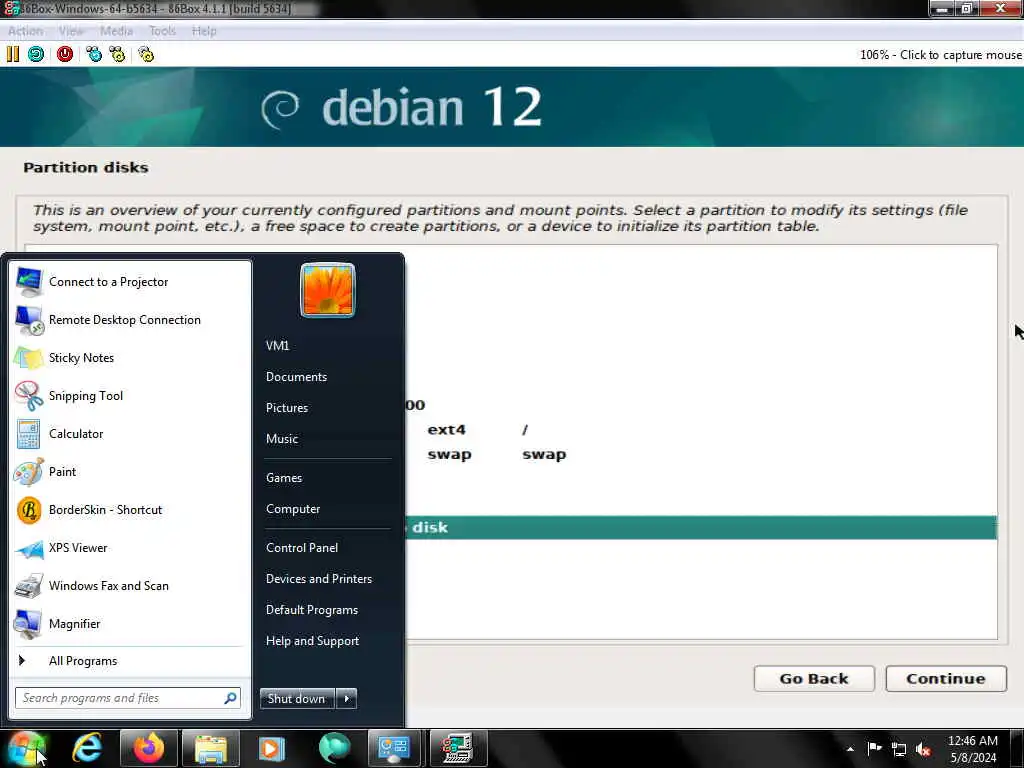Pause the emulation with the pause icon
The width and height of the screenshot is (1024, 768).
[13, 54]
